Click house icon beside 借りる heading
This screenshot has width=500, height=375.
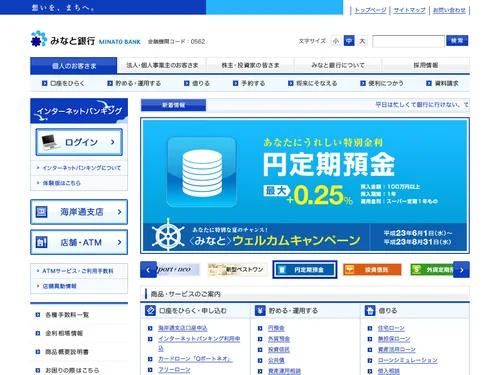[x=370, y=311]
